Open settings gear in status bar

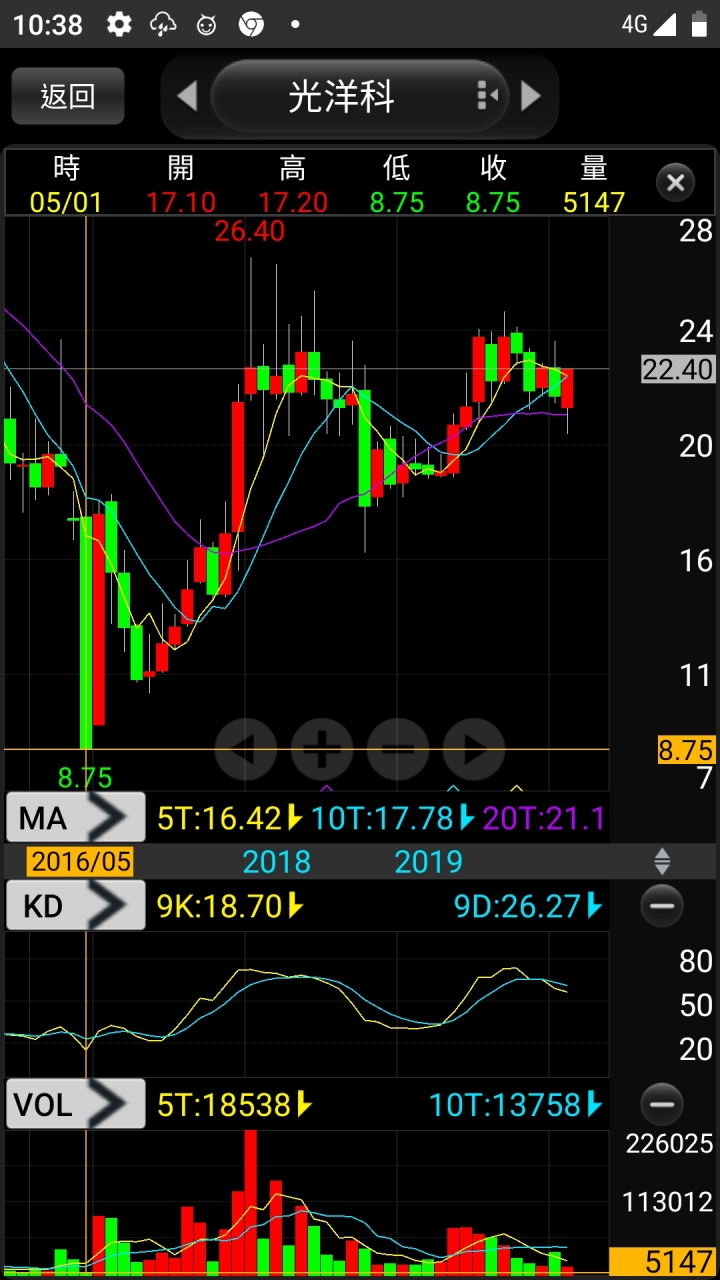pyautogui.click(x=119, y=24)
